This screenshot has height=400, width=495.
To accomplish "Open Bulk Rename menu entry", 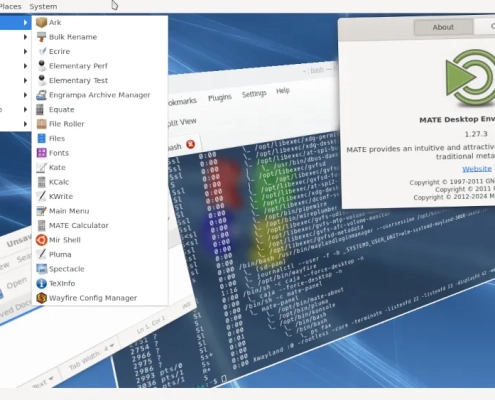I will click(x=100, y=37).
